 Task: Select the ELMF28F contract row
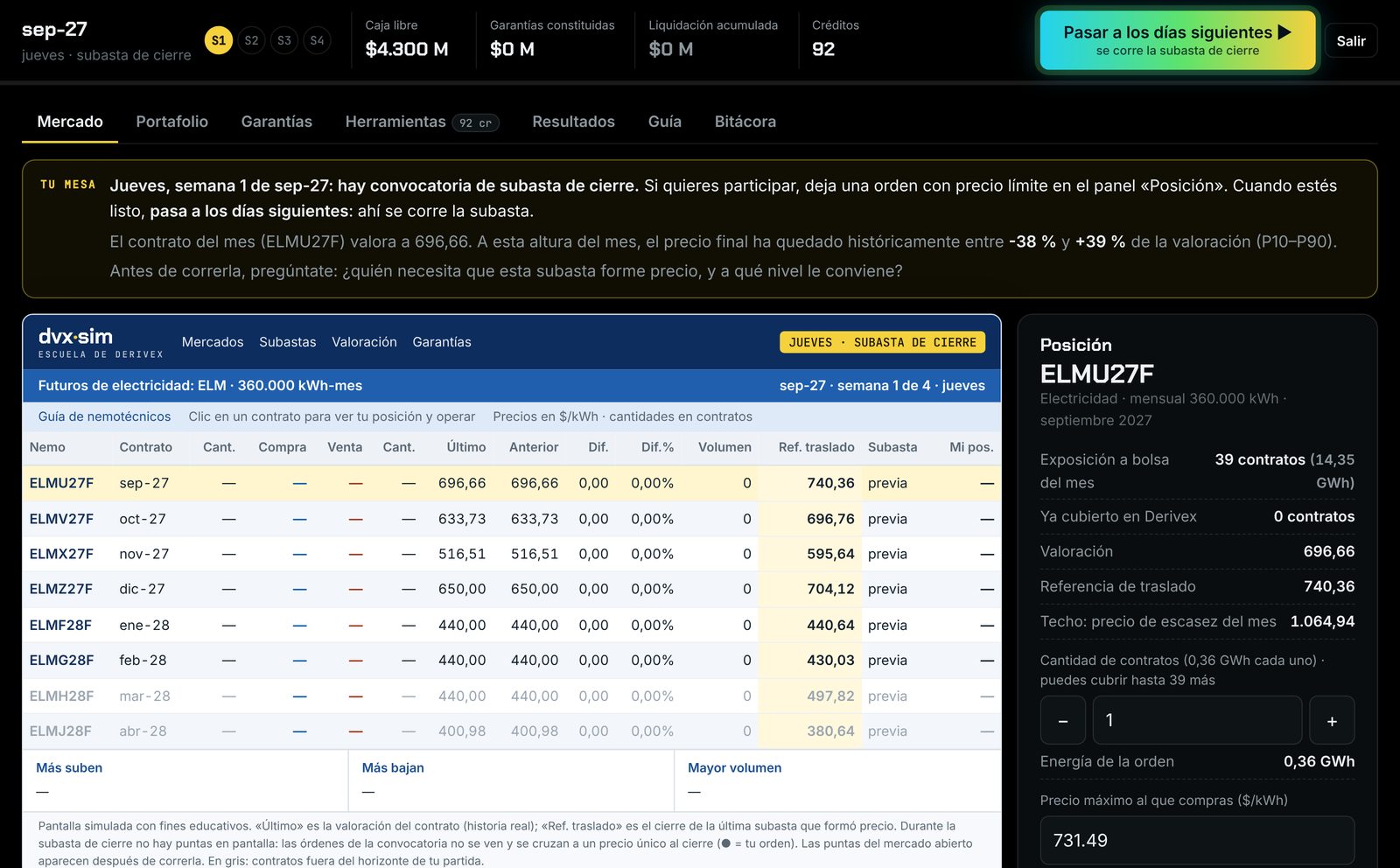point(512,625)
